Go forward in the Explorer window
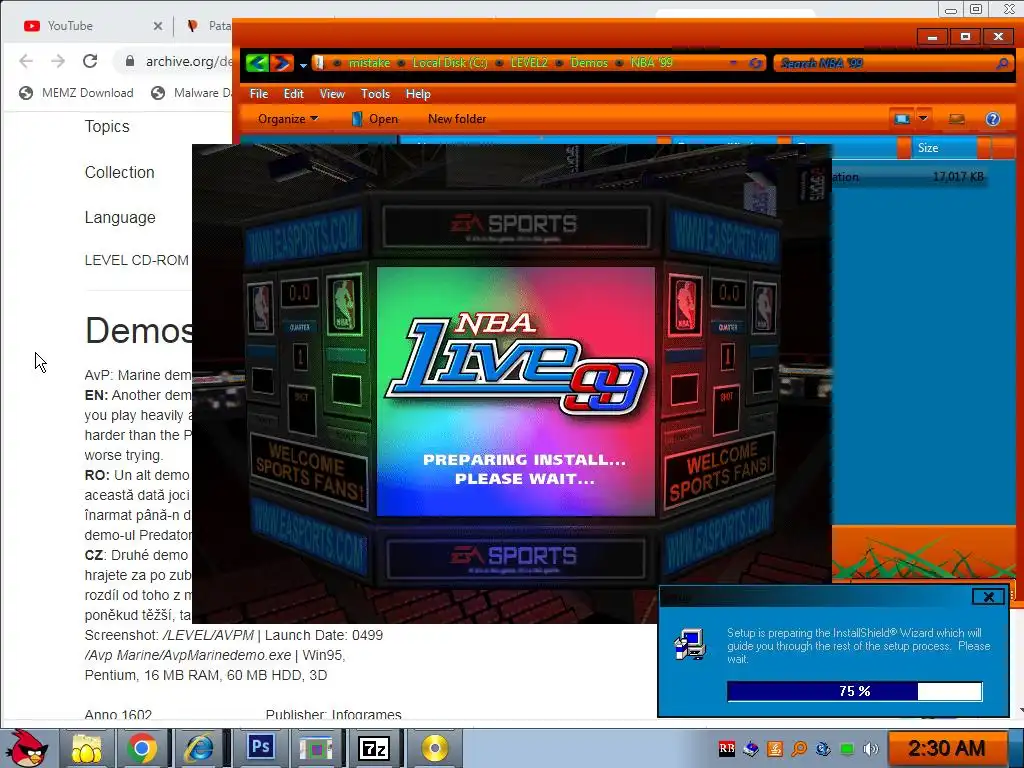 [x=281, y=63]
